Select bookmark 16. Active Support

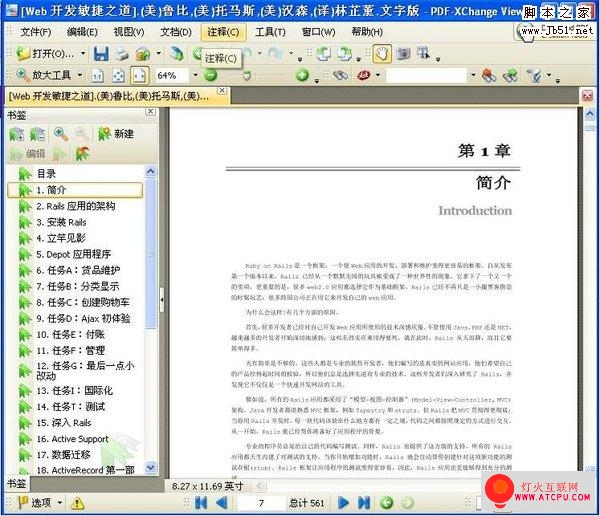click(x=73, y=439)
